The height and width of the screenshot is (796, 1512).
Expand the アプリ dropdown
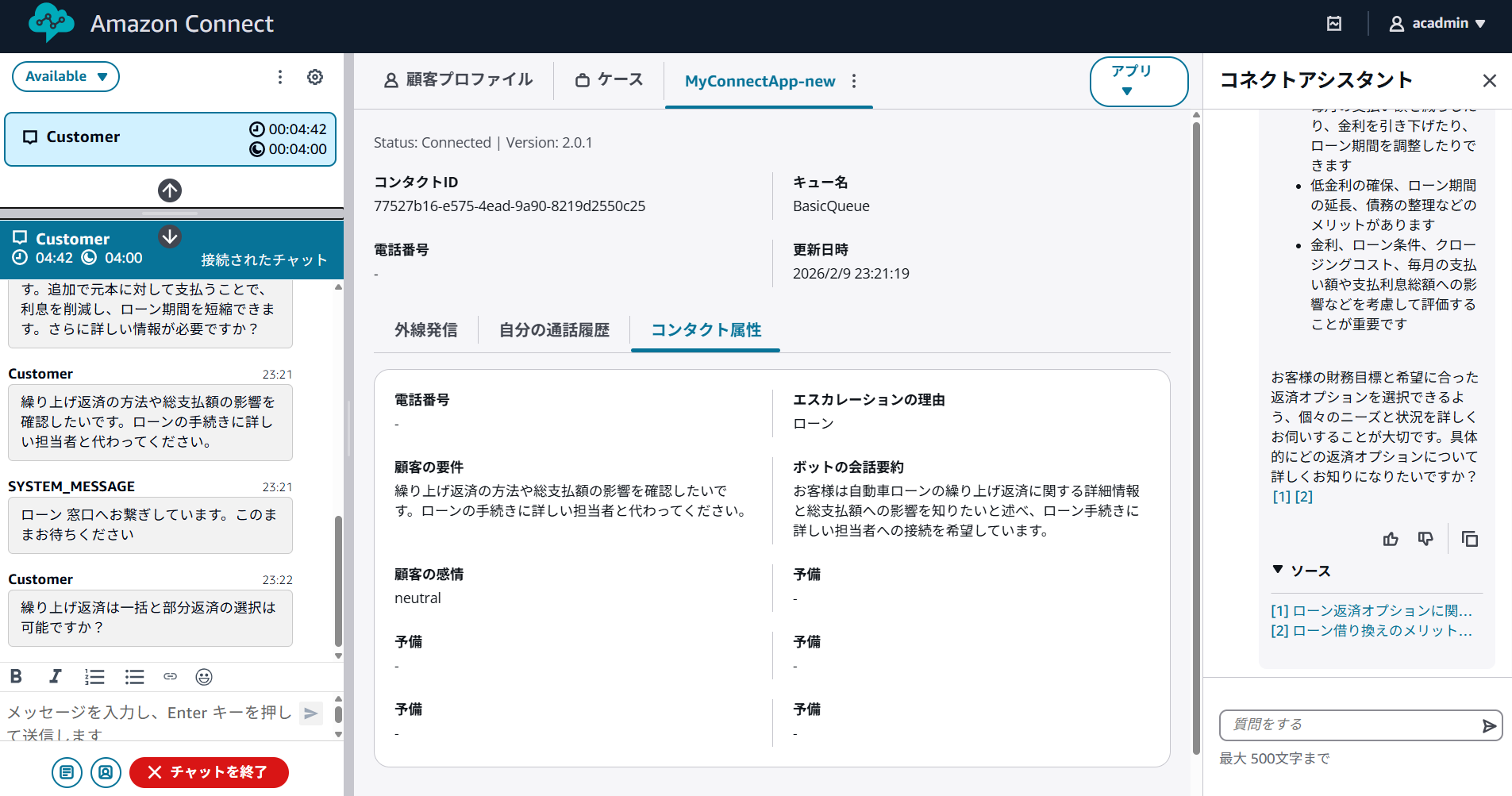point(1138,81)
